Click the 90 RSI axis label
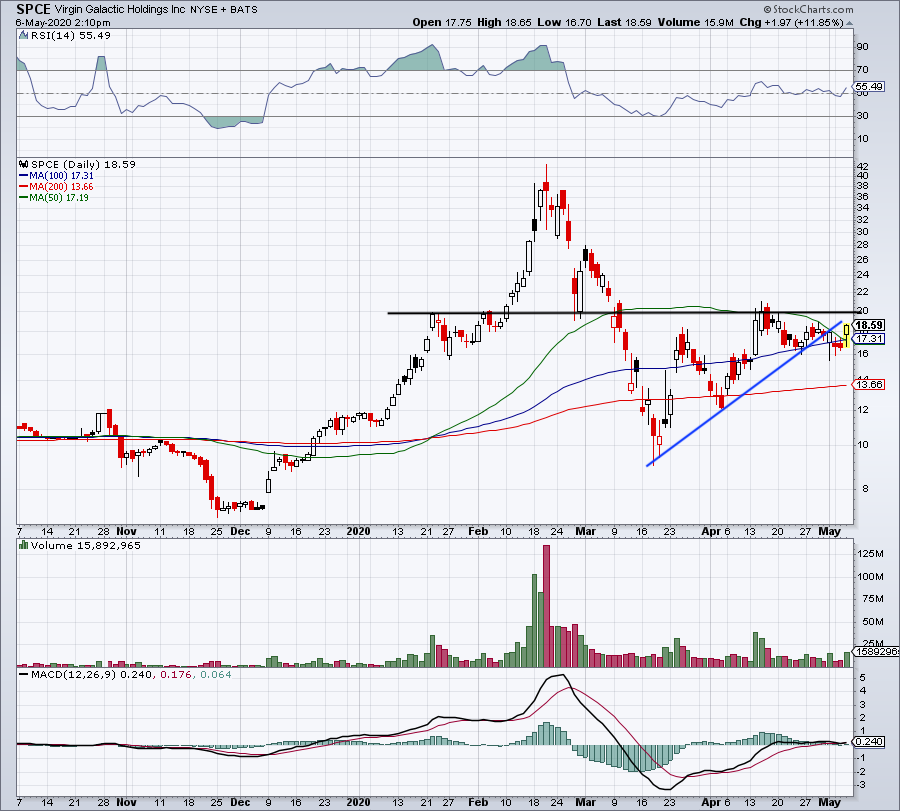This screenshot has height=811, width=900. point(862,47)
